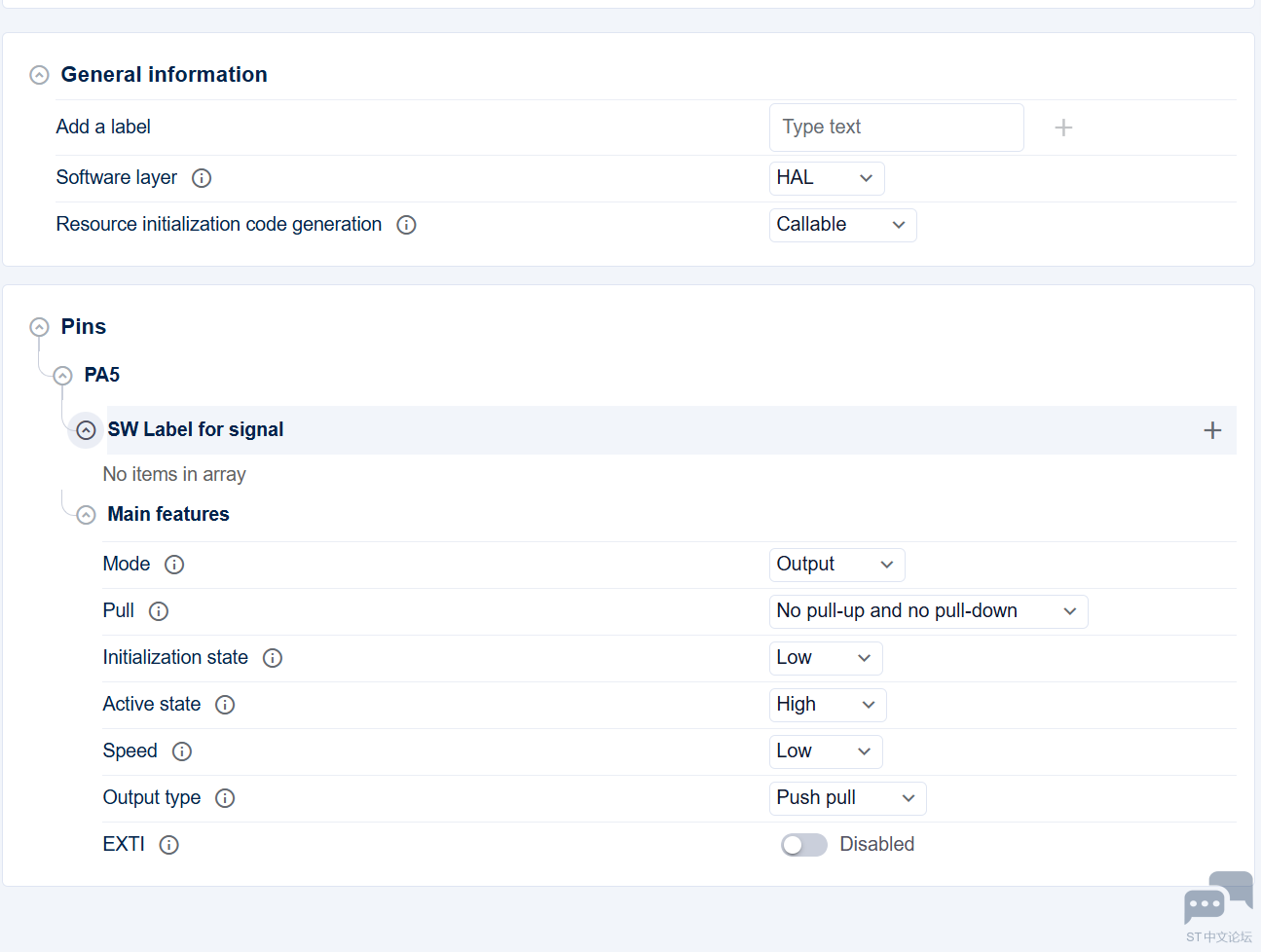Click the Add a label text field
The height and width of the screenshot is (952, 1261).
click(896, 128)
